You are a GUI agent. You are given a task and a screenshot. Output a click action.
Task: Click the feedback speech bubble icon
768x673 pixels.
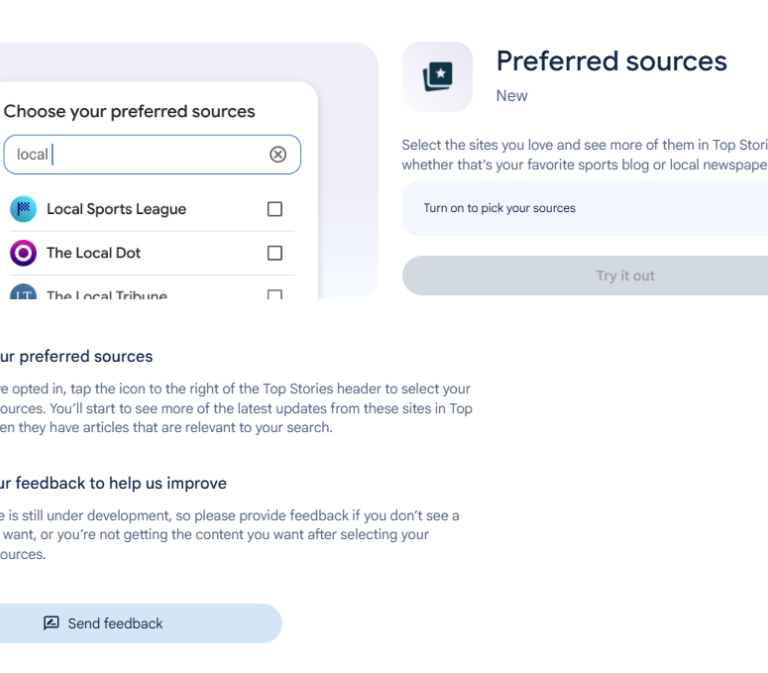click(51, 623)
